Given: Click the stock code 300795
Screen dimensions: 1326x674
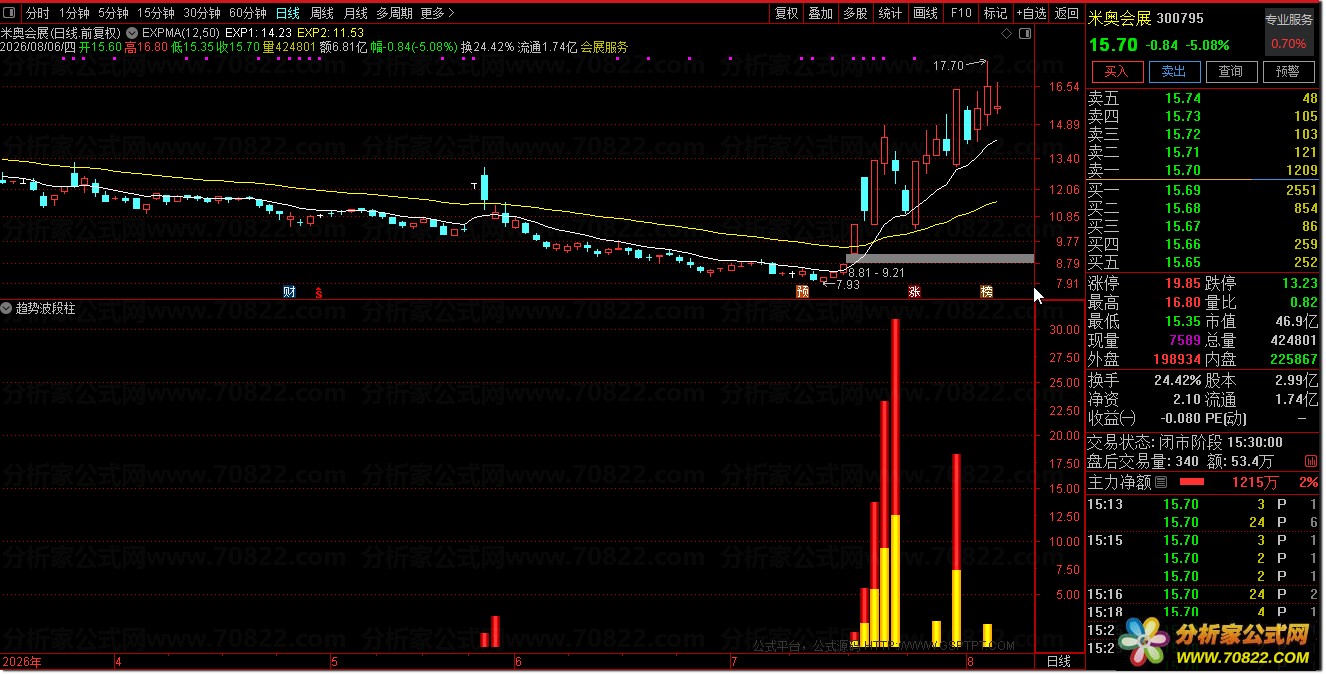Looking at the screenshot, I should click(1181, 18).
